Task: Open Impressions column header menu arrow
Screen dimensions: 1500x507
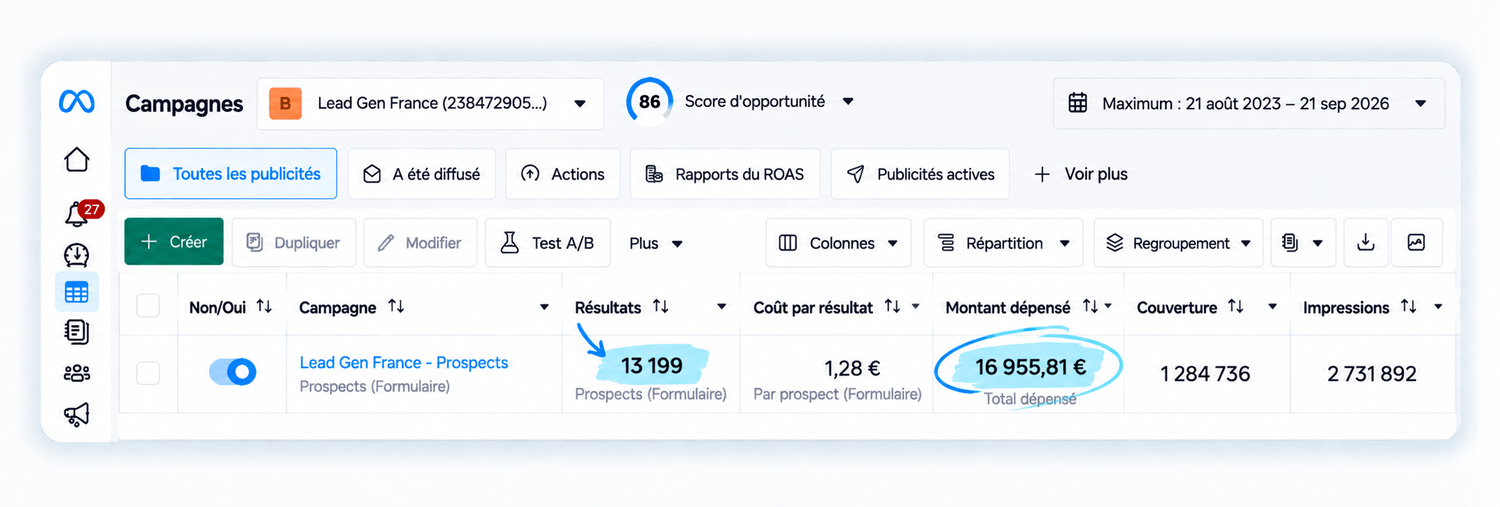Action: pyautogui.click(x=1438, y=307)
